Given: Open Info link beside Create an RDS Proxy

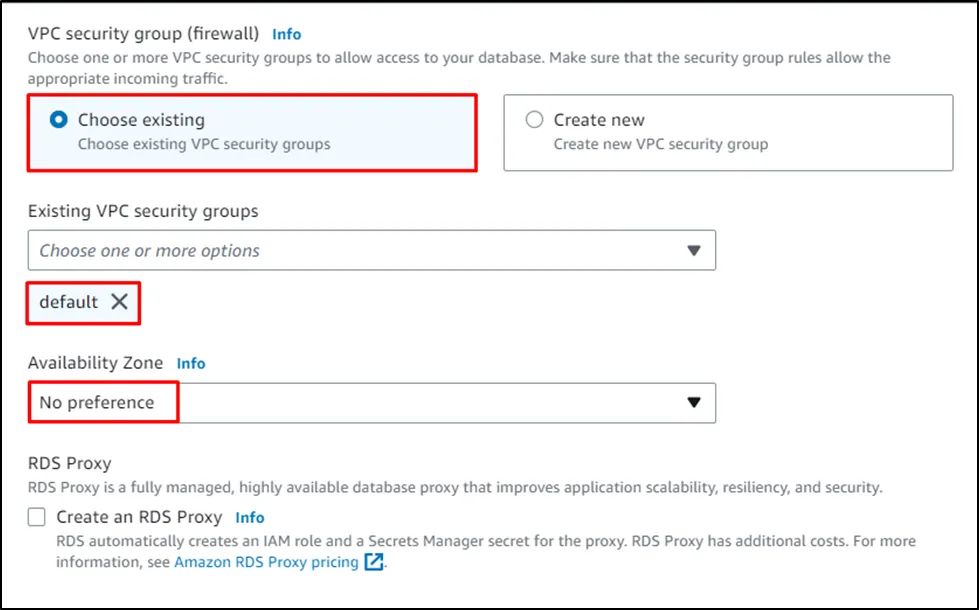Looking at the screenshot, I should click(x=250, y=517).
